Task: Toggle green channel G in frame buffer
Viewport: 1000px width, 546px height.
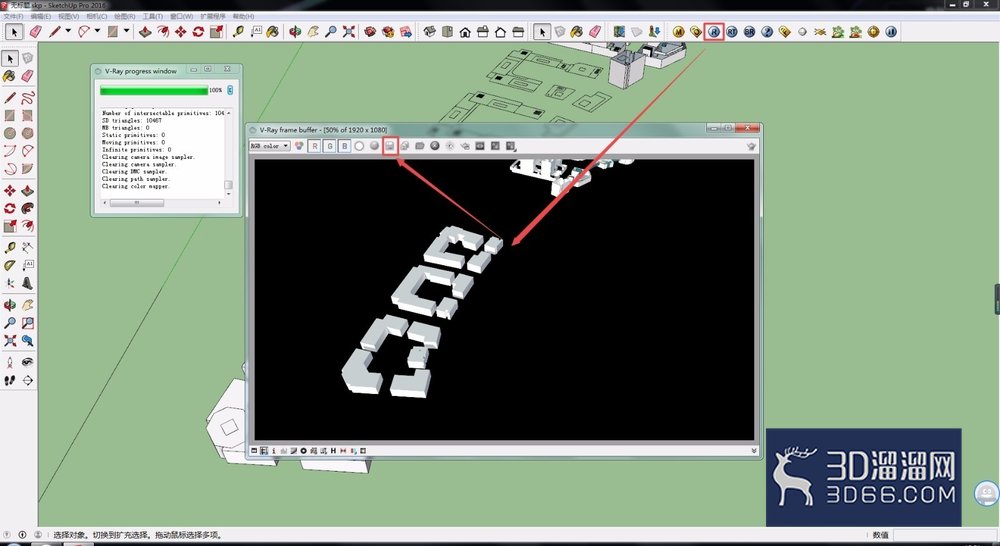Action: click(x=330, y=146)
